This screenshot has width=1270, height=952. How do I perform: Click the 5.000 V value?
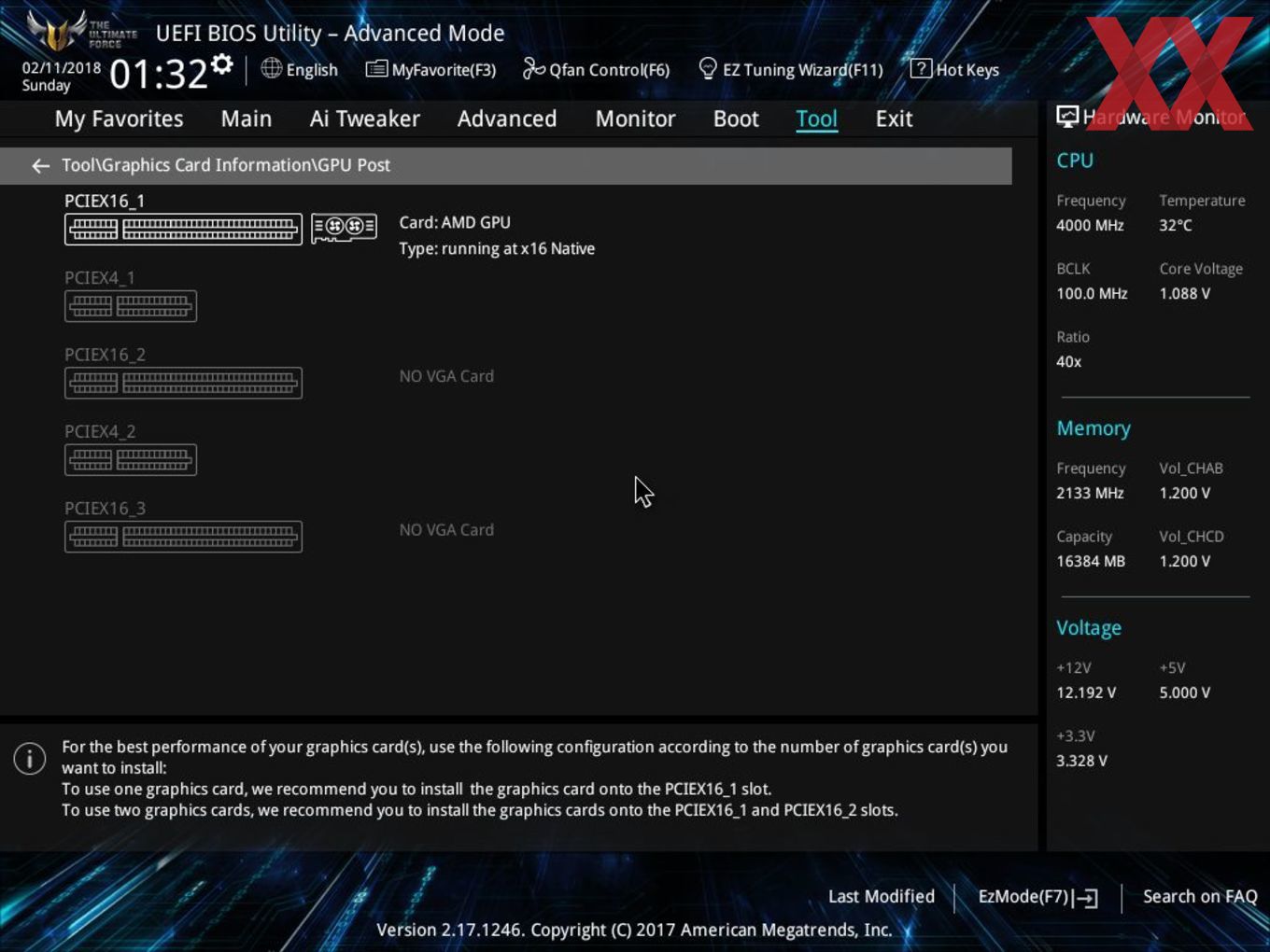(1185, 693)
